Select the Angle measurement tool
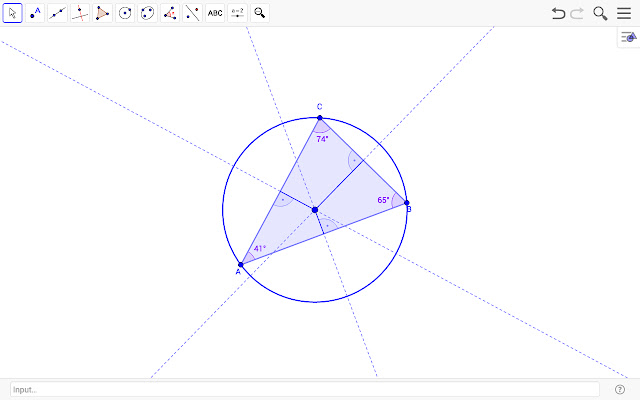 point(170,13)
